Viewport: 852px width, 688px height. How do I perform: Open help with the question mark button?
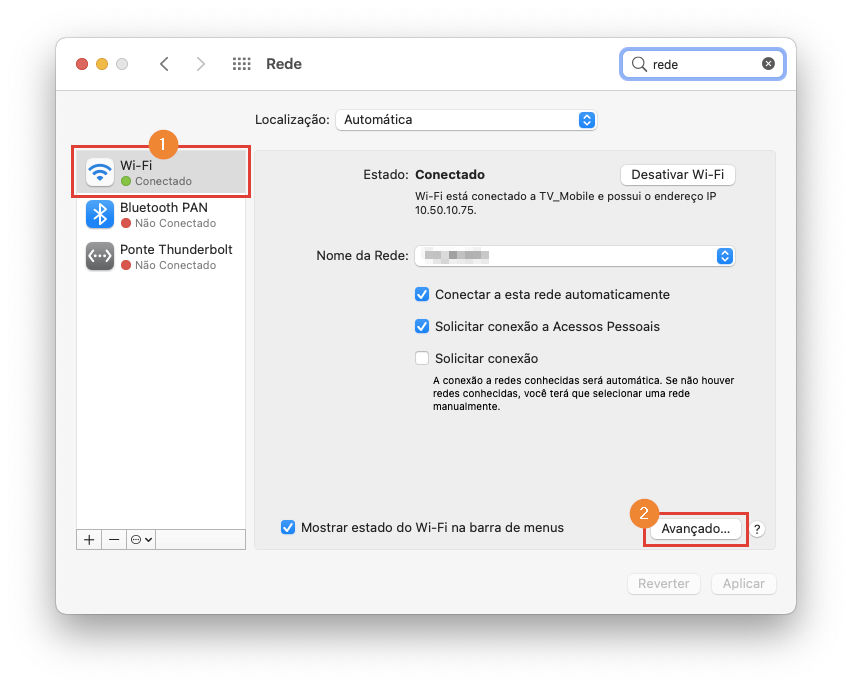click(x=757, y=529)
